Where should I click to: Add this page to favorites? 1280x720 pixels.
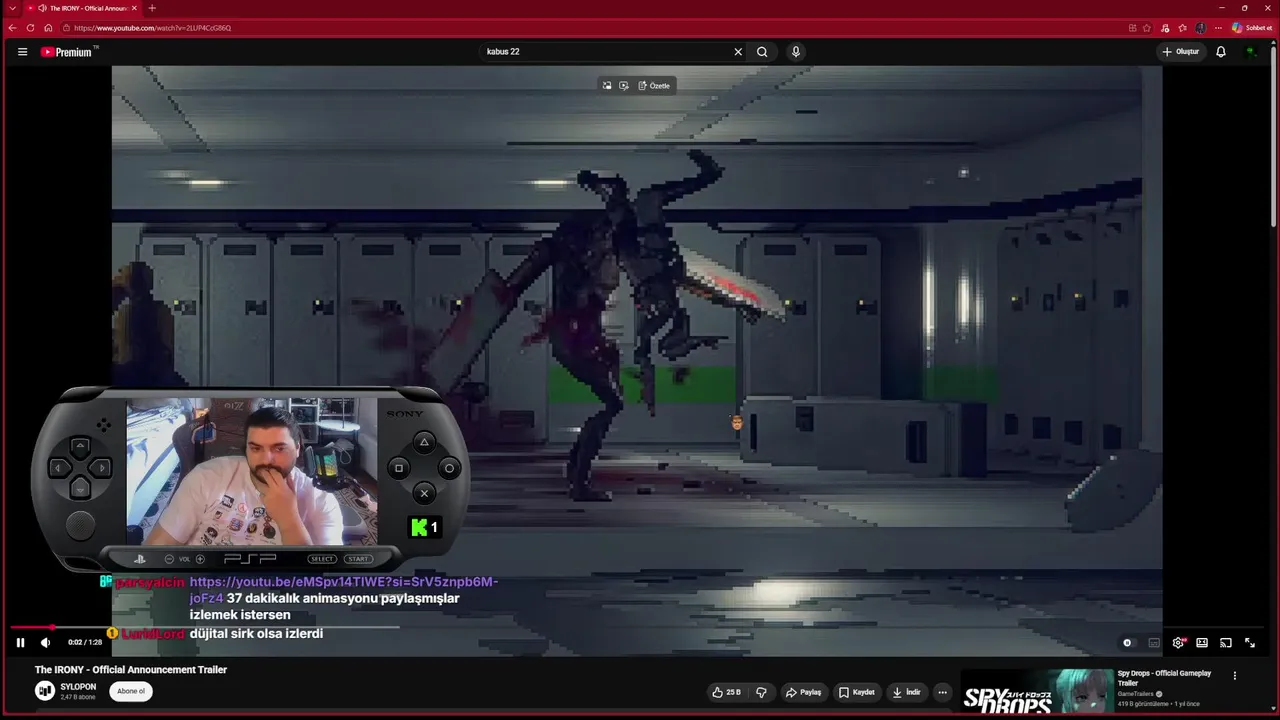[x=1147, y=28]
